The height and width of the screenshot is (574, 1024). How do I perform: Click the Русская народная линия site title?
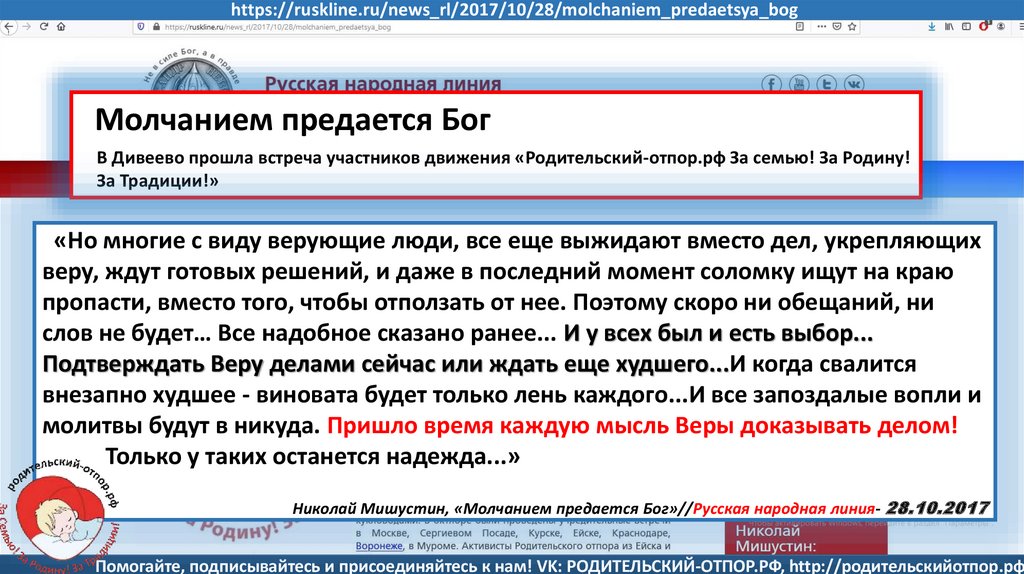[383, 84]
